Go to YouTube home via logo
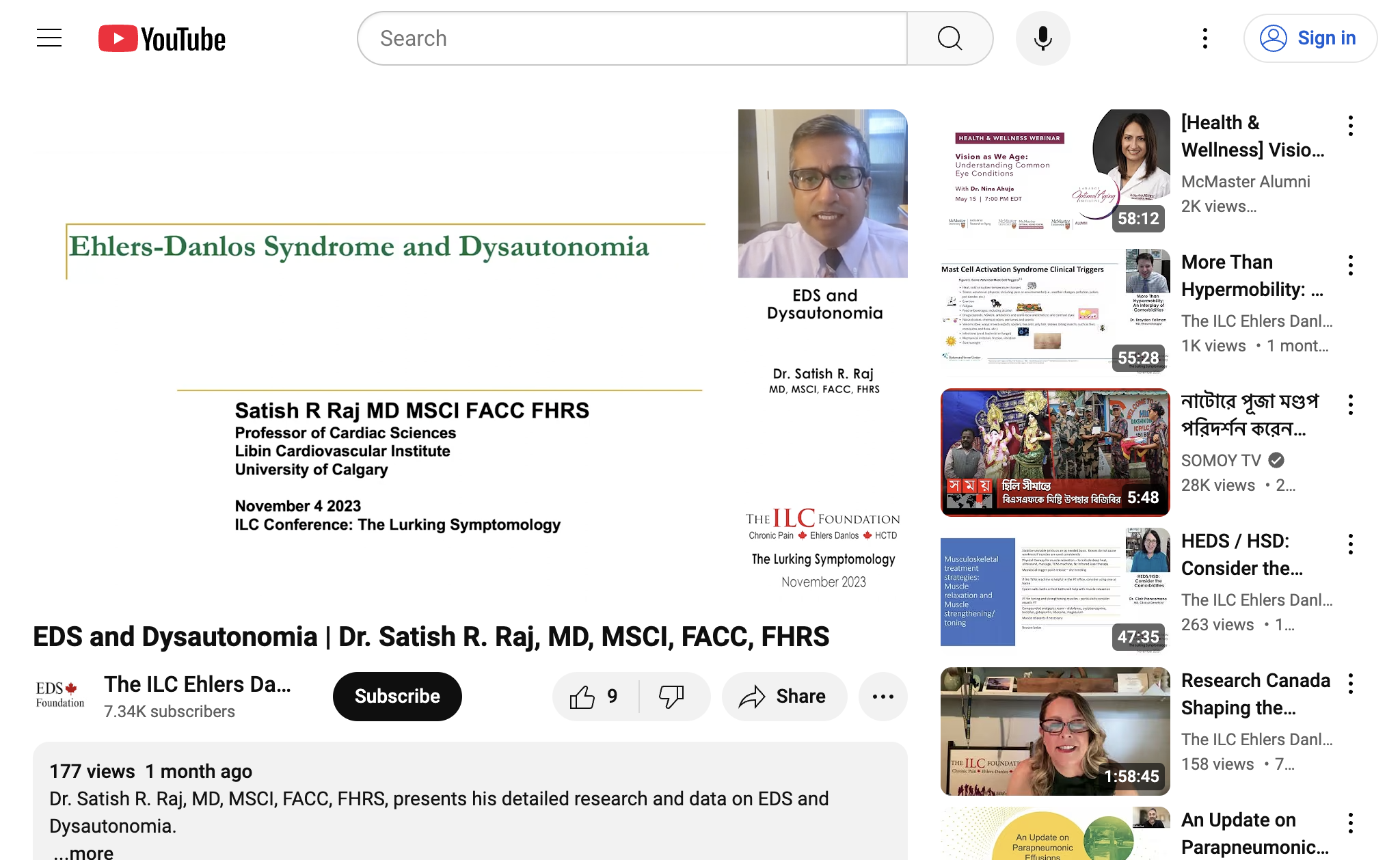The height and width of the screenshot is (860, 1400). [162, 39]
